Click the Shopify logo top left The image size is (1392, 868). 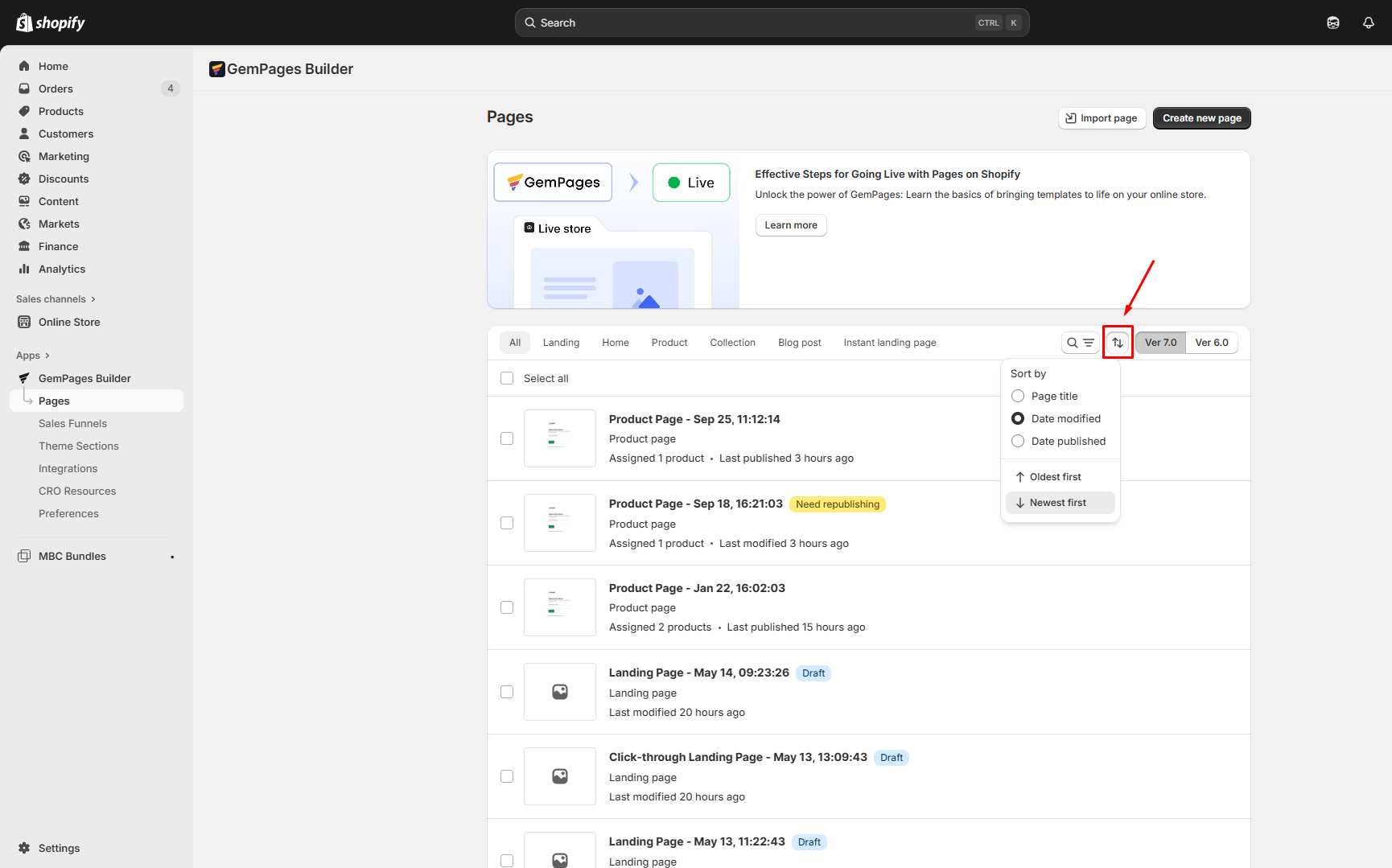coord(50,22)
